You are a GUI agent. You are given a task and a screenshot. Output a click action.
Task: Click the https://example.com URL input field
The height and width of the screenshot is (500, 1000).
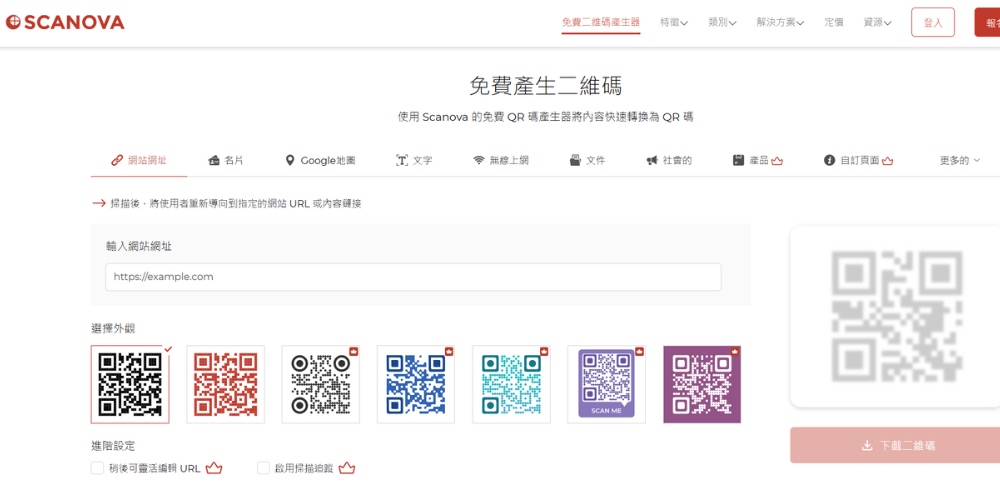click(413, 277)
